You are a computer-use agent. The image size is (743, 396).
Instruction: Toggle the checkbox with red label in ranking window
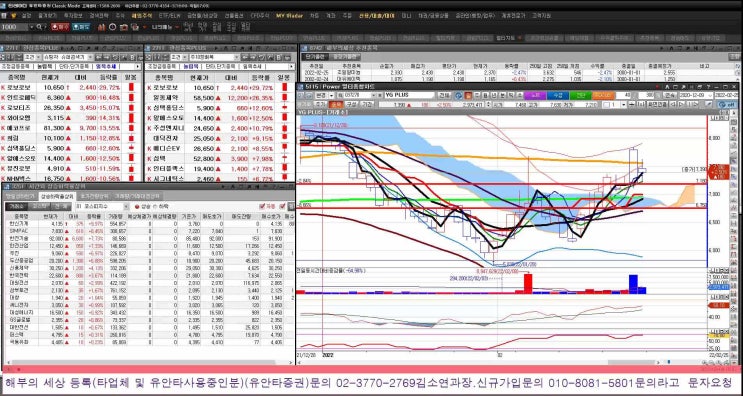pyautogui.click(x=262, y=207)
